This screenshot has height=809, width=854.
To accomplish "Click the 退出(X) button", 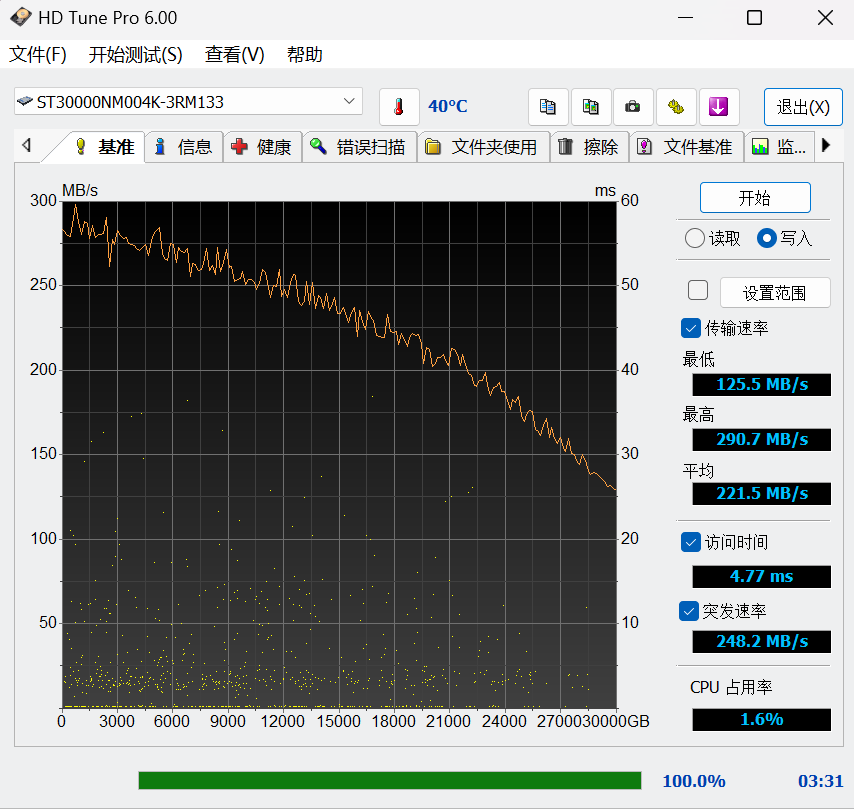I will (802, 107).
